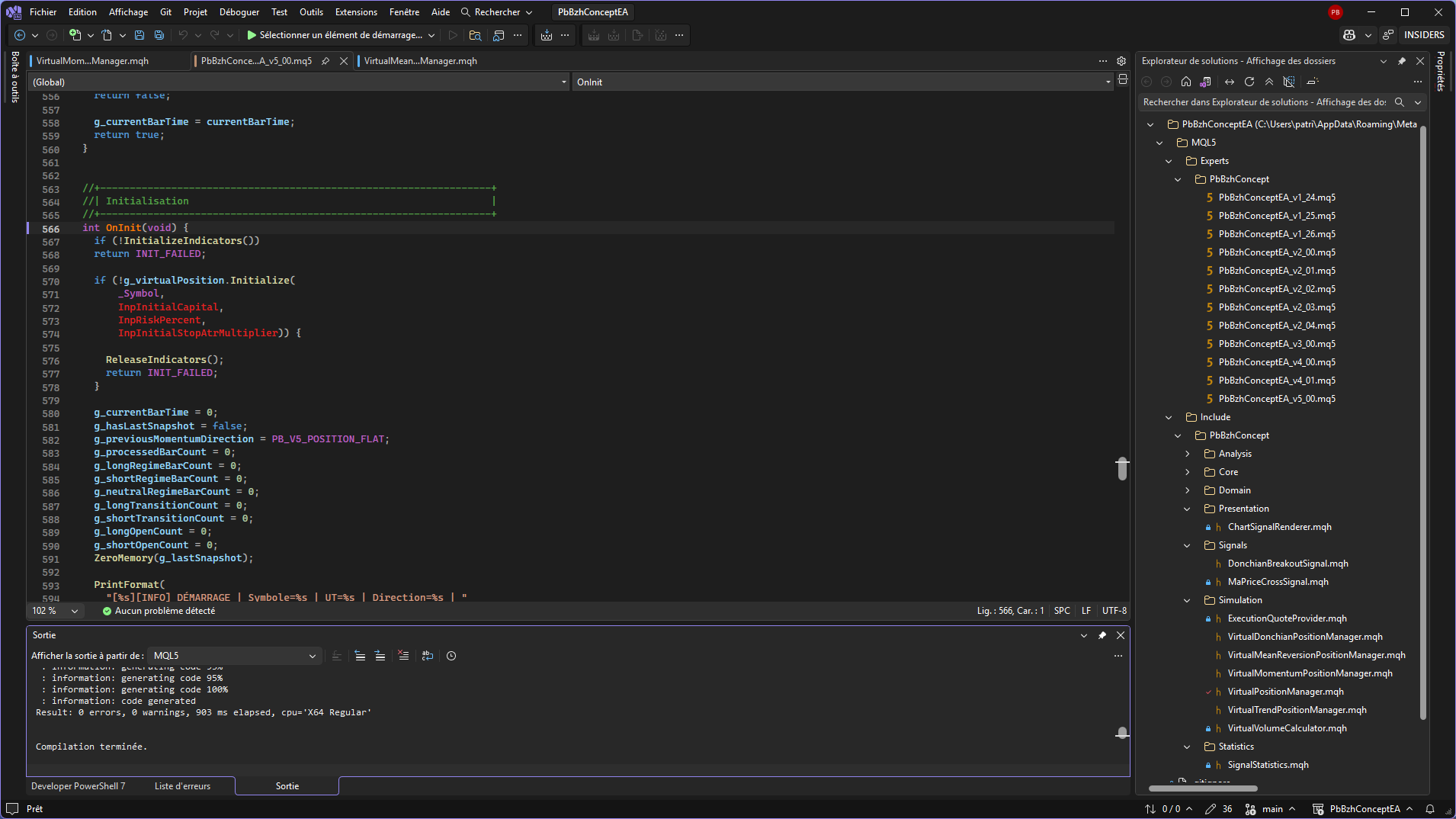Click the new item icon in main toolbar
This screenshot has height=819, width=1456.
click(x=75, y=35)
